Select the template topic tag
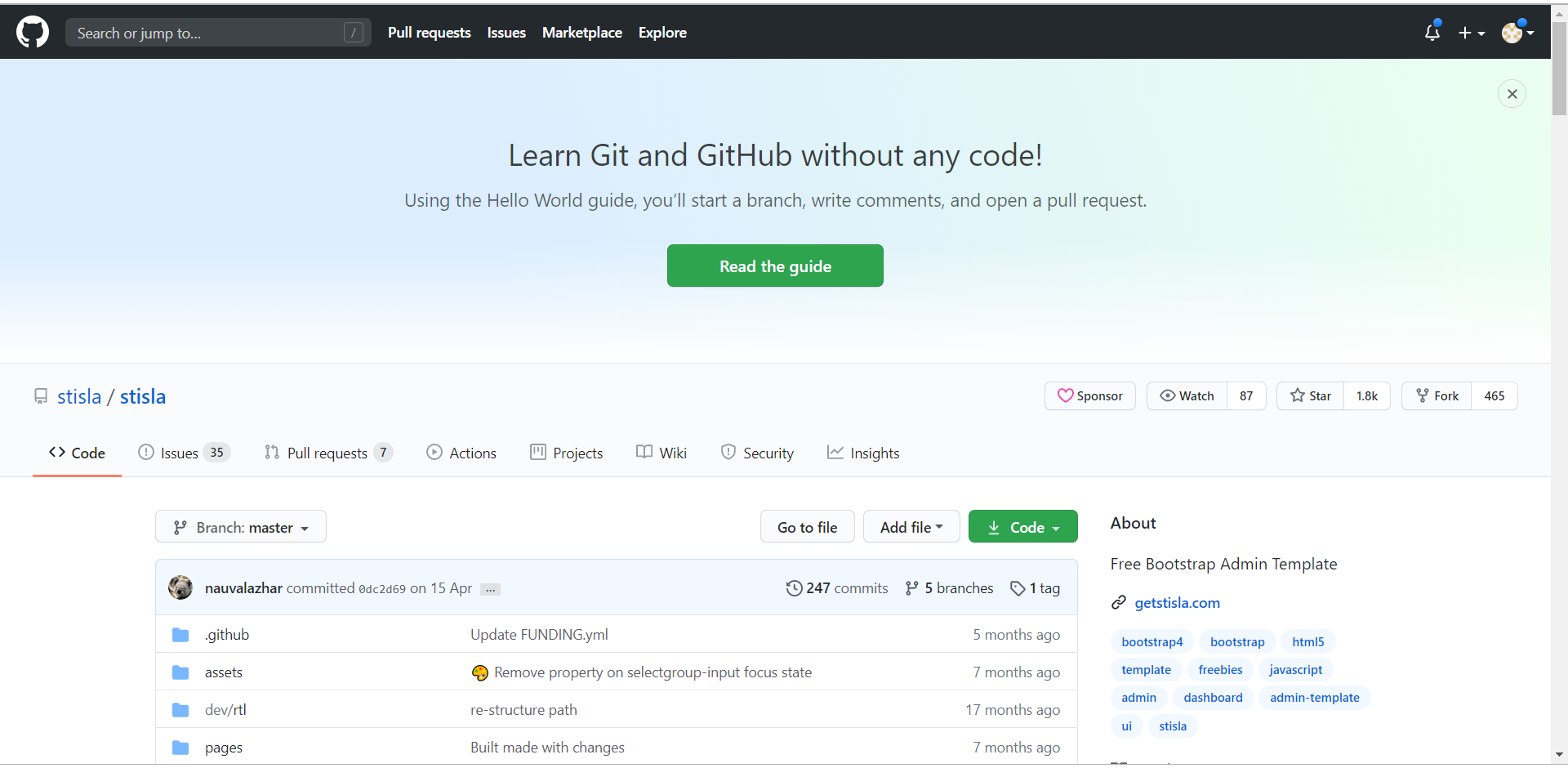The image size is (1568, 768). point(1146,670)
